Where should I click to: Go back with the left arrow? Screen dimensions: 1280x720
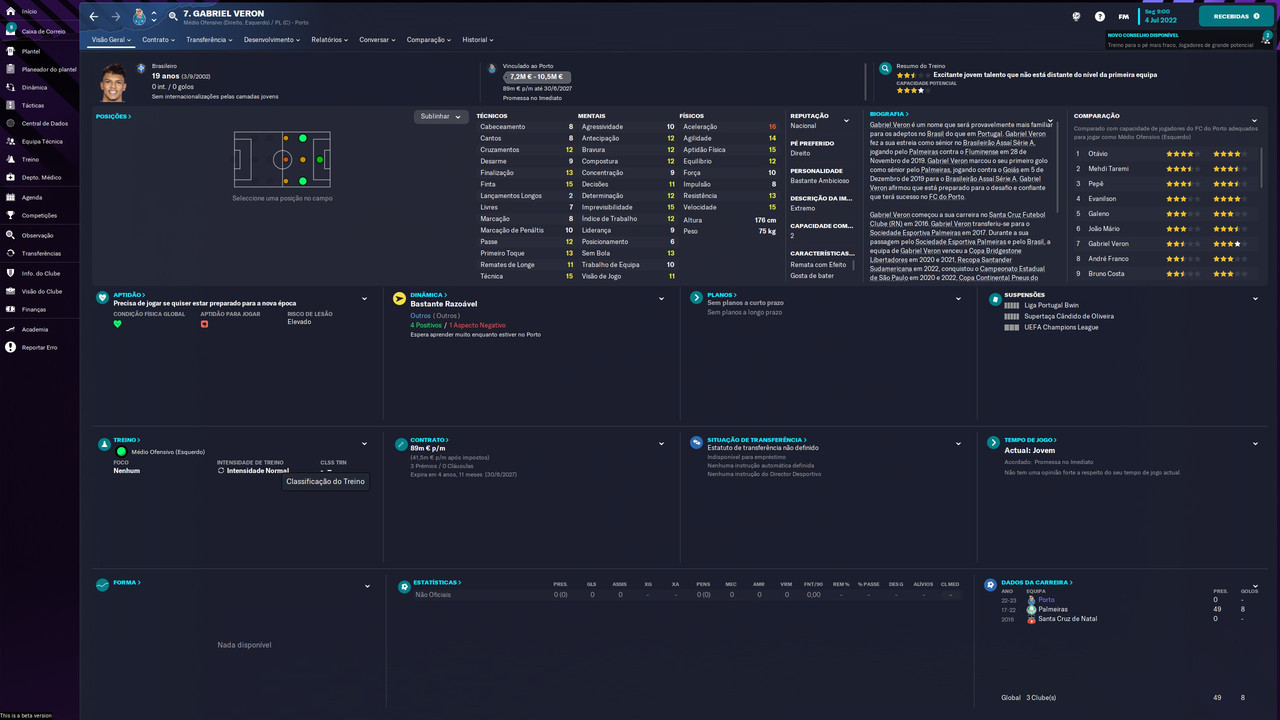(x=94, y=16)
